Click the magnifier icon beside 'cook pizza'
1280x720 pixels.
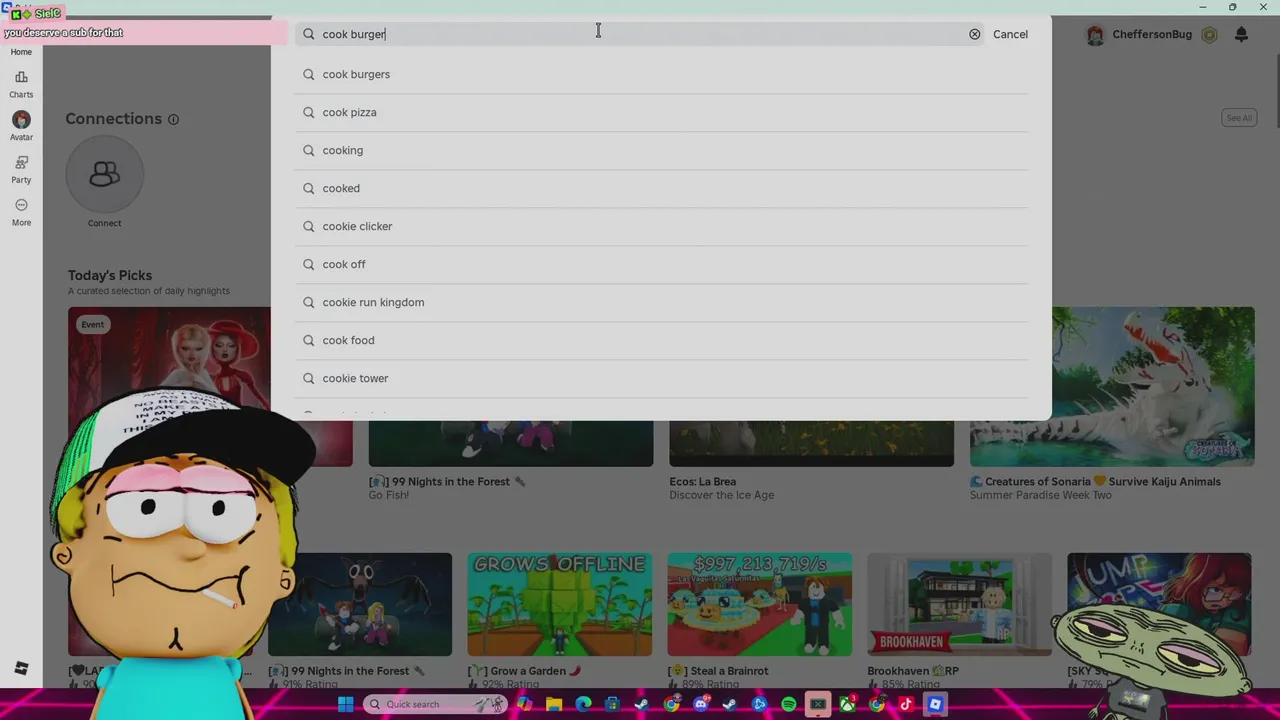pos(308,112)
